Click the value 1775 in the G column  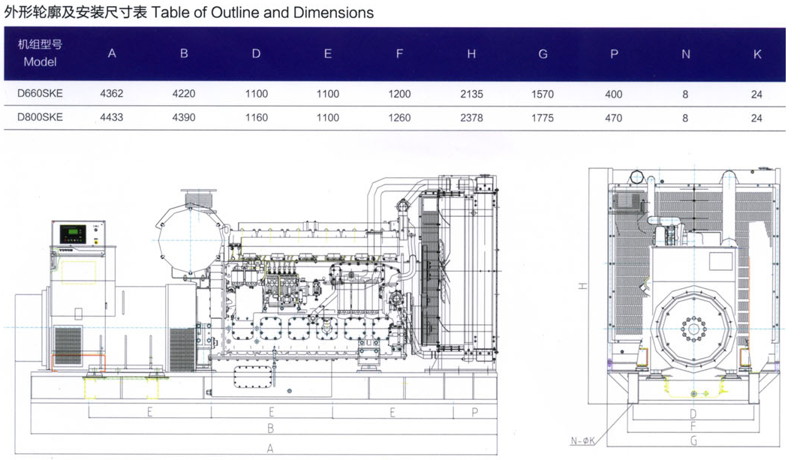[x=543, y=117]
